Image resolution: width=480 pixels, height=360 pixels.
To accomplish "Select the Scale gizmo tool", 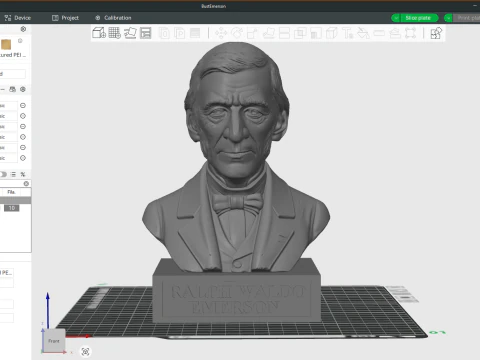I will point(252,33).
